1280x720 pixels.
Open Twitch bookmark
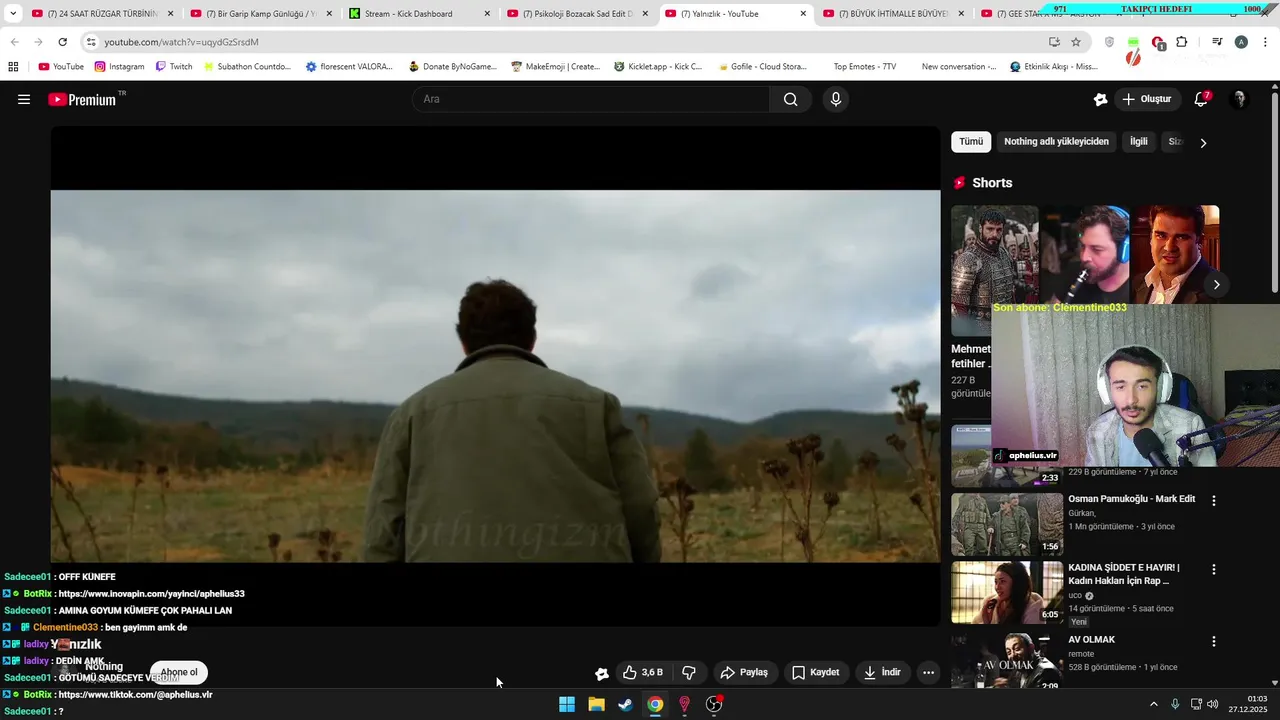click(x=174, y=67)
